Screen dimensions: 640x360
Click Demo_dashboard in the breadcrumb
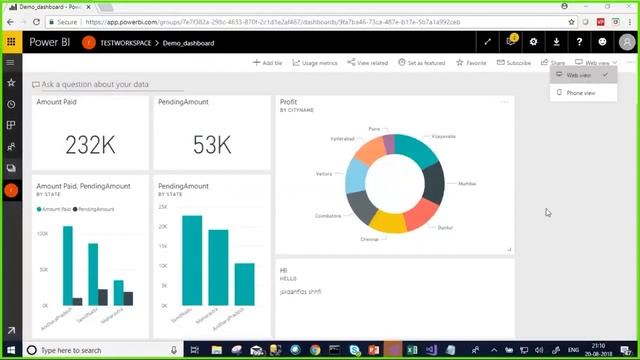(188, 43)
